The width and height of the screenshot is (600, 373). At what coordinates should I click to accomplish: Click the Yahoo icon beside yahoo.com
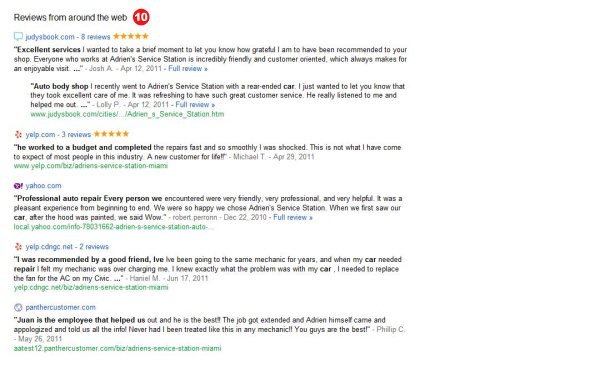pos(18,186)
